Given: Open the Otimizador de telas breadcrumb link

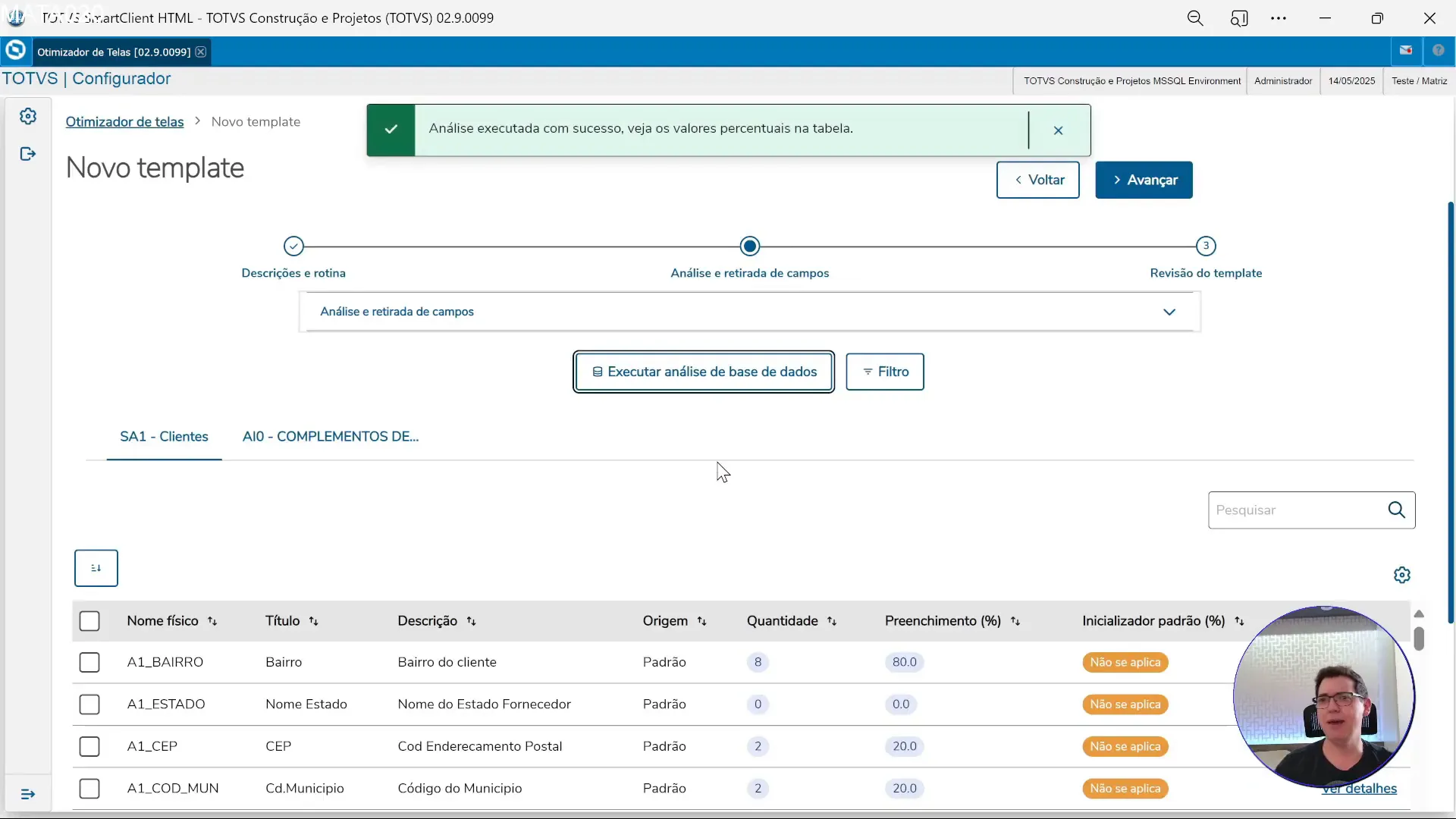Looking at the screenshot, I should tap(124, 122).
